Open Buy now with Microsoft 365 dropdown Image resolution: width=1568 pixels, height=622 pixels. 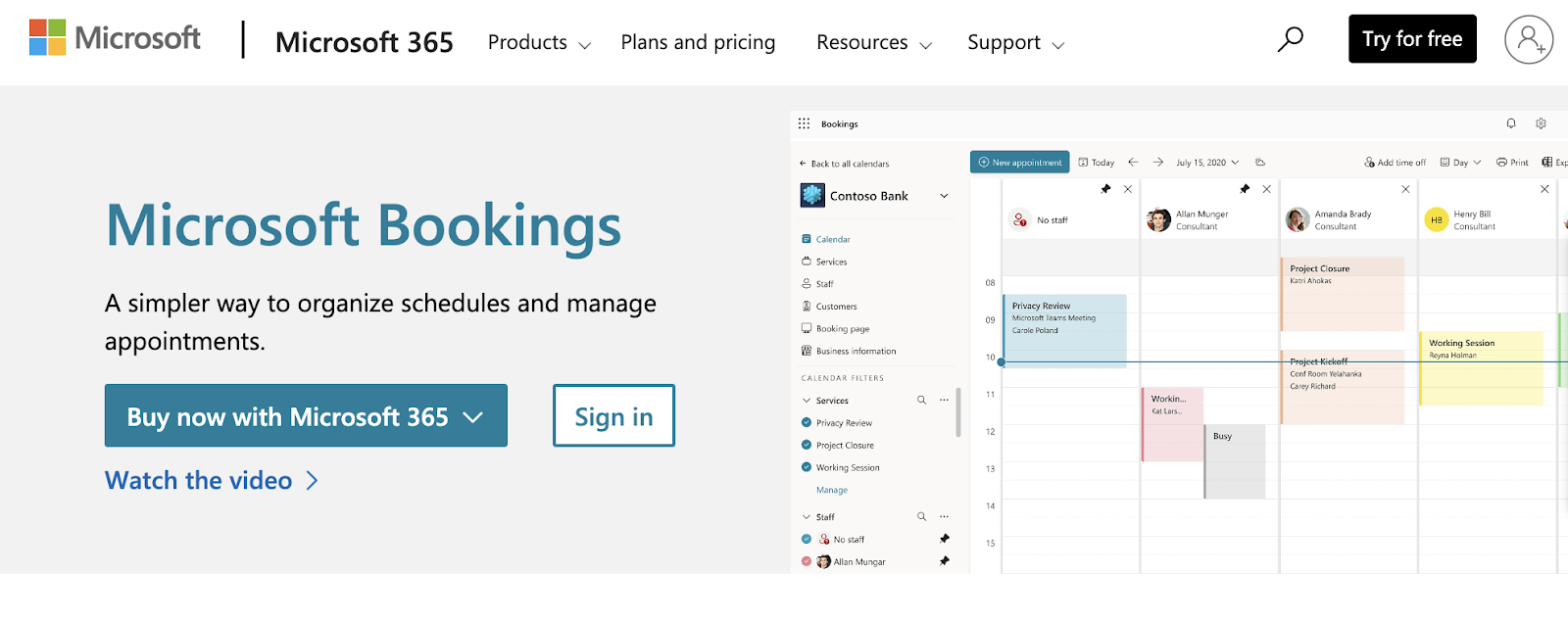[x=306, y=415]
